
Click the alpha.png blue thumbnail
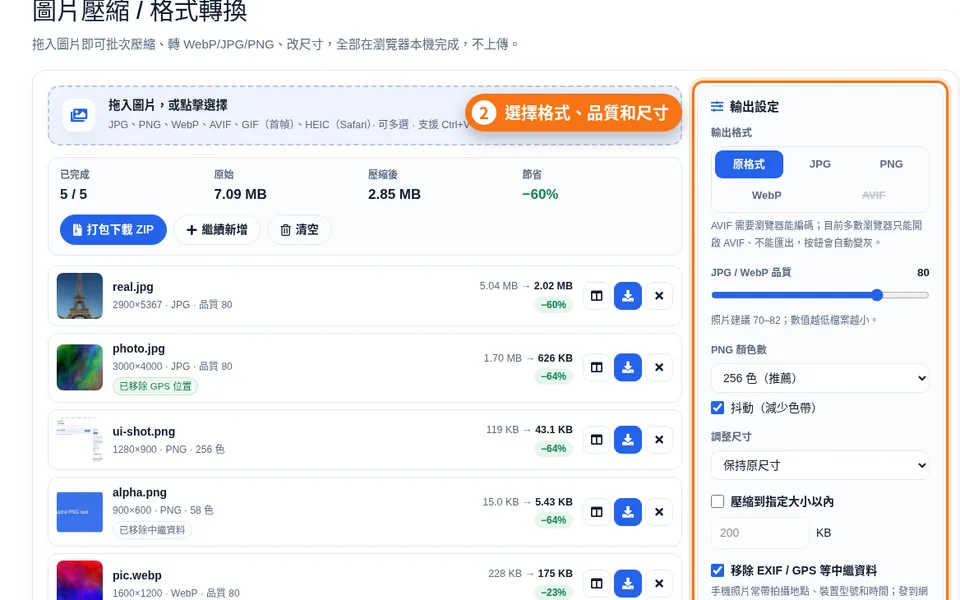[80, 512]
